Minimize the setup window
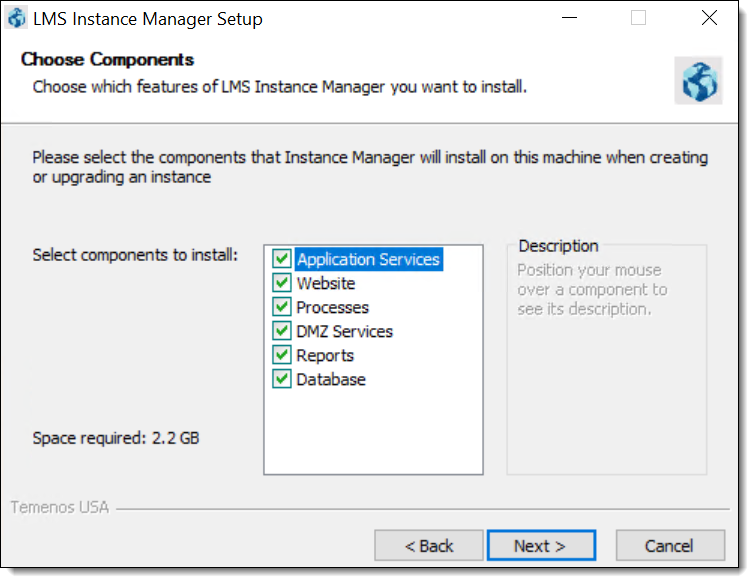 pyautogui.click(x=569, y=18)
